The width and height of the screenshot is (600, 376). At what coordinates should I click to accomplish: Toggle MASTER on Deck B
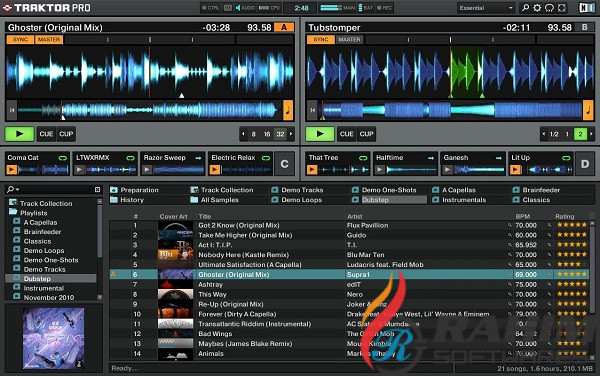point(349,39)
